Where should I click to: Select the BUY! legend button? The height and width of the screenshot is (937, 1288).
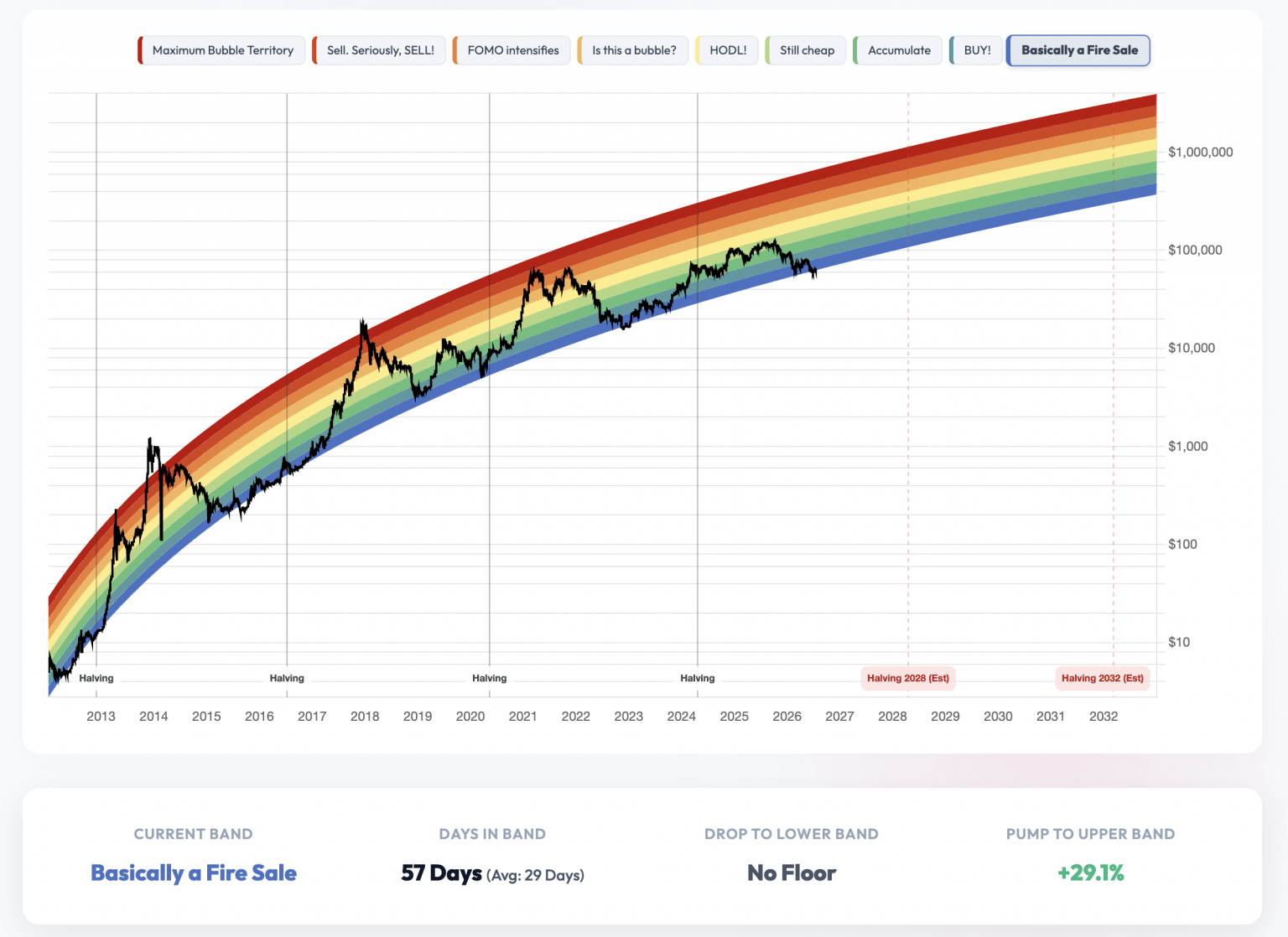point(976,50)
